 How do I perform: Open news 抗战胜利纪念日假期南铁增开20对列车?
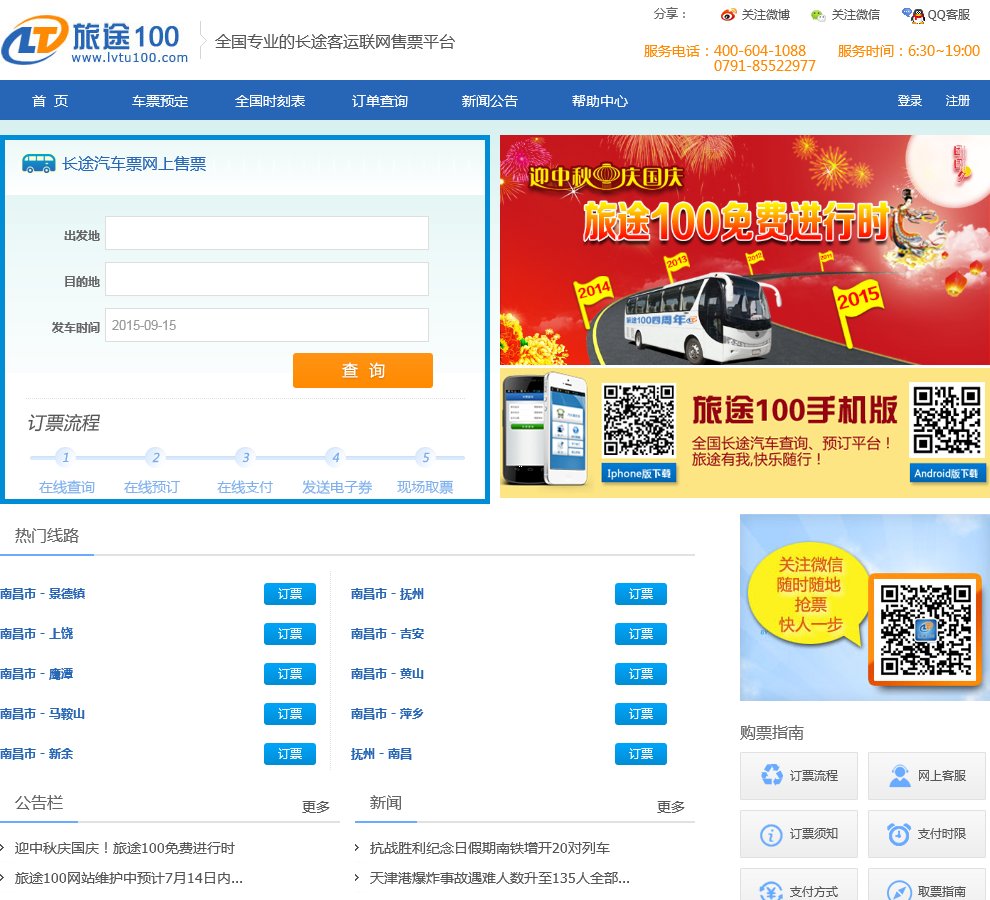[489, 848]
